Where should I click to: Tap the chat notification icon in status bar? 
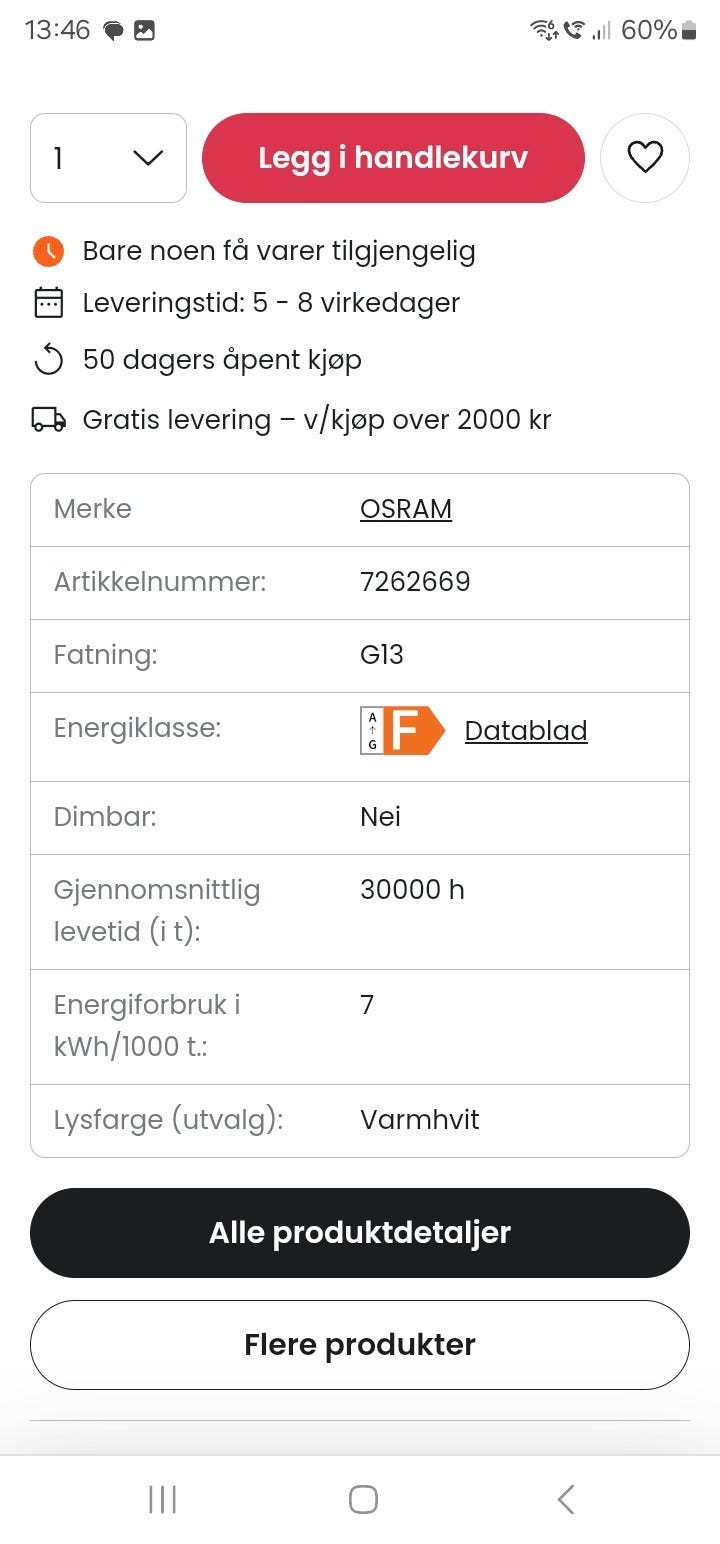pyautogui.click(x=113, y=31)
